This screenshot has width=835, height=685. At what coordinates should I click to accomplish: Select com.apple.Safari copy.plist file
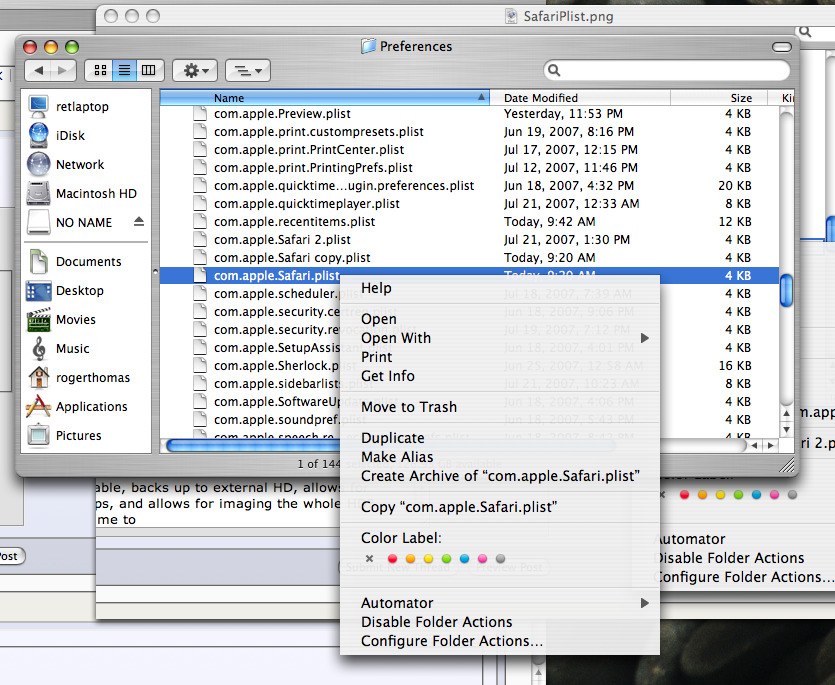click(292, 258)
